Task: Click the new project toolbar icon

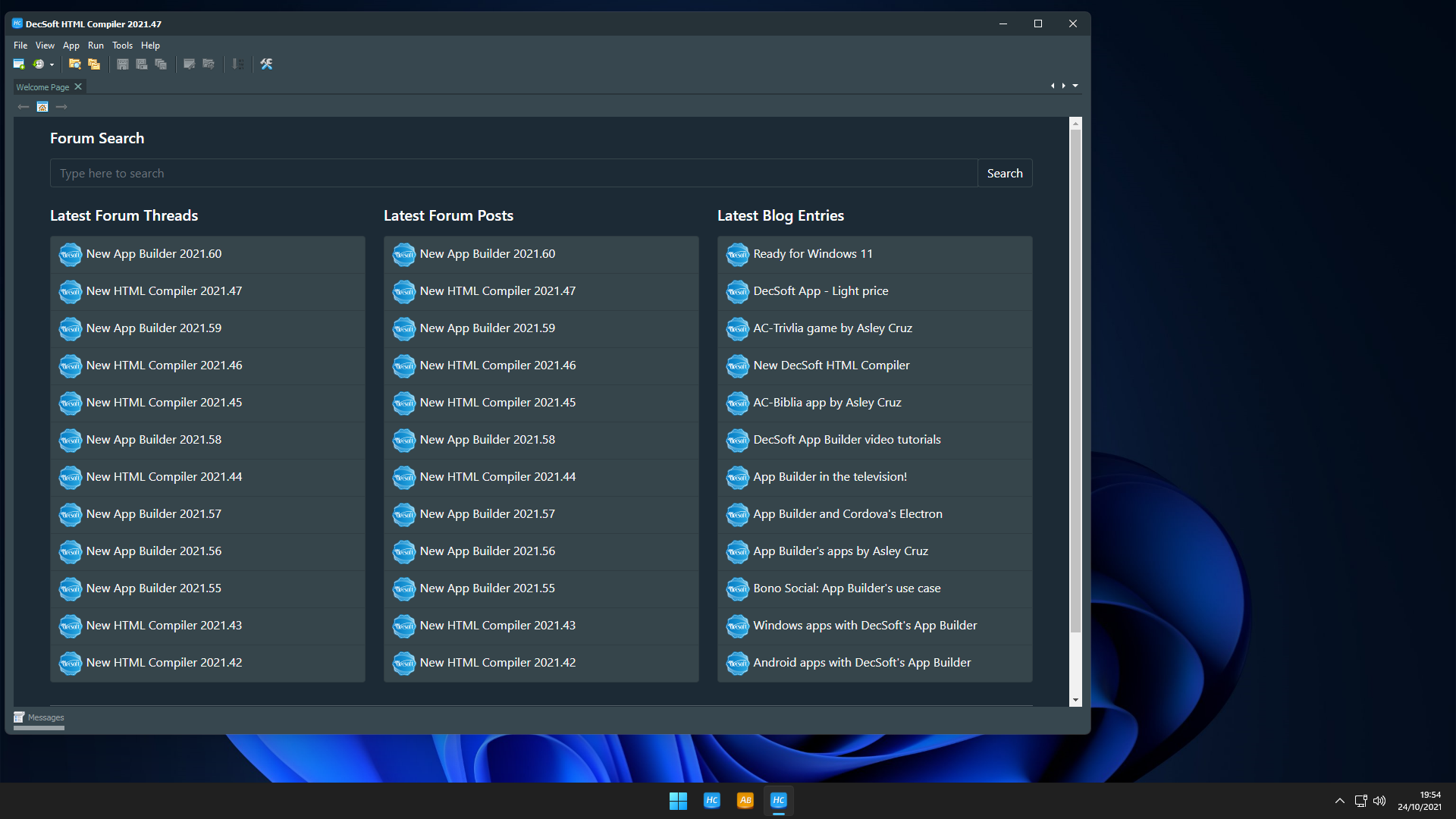Action: (x=19, y=64)
